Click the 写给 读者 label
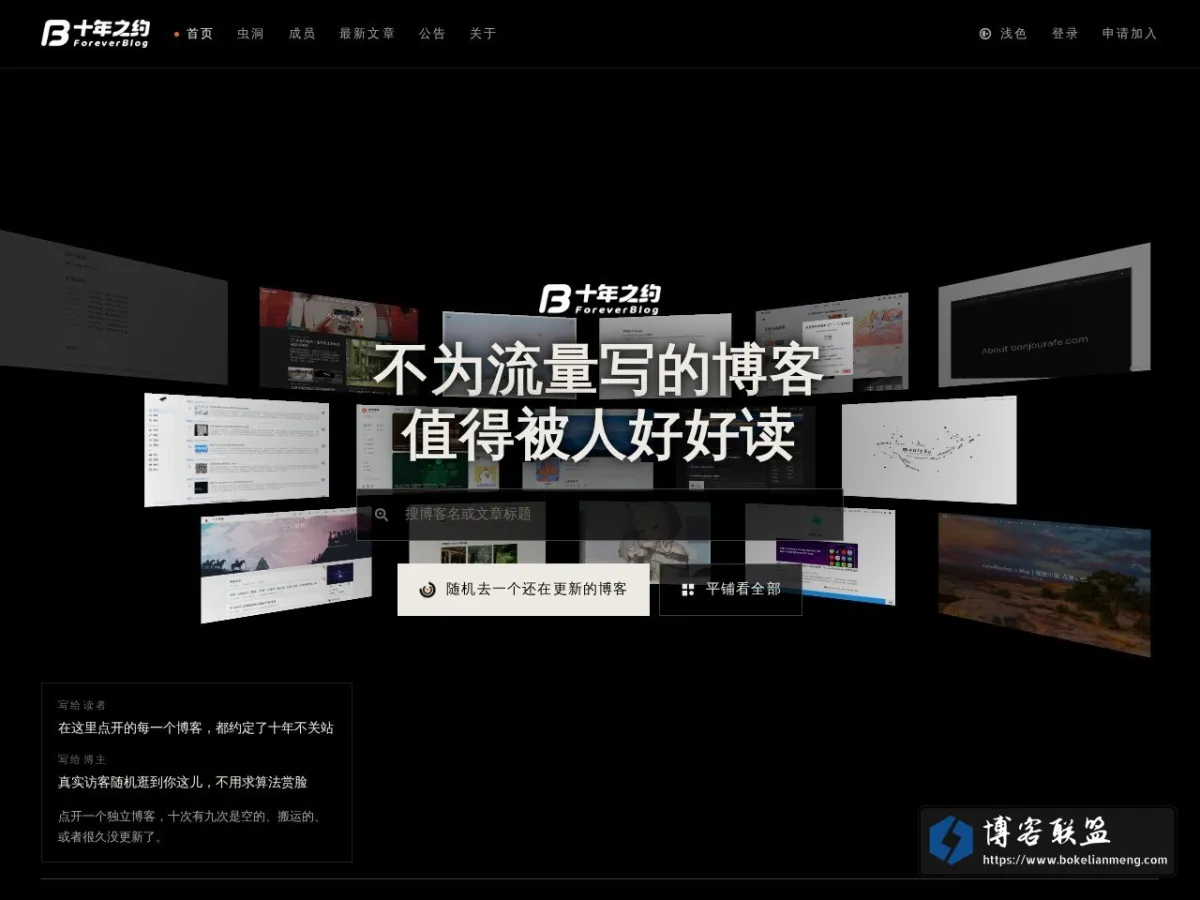 [82, 705]
